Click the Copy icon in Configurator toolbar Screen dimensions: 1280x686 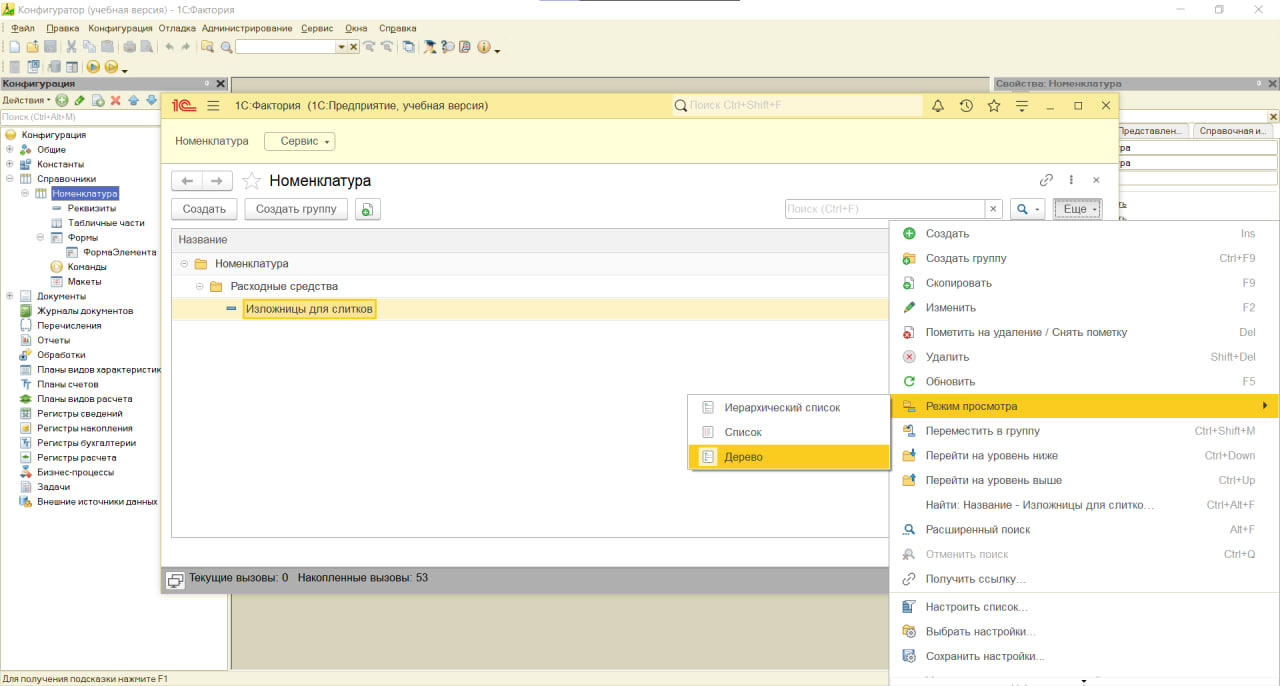[89, 47]
